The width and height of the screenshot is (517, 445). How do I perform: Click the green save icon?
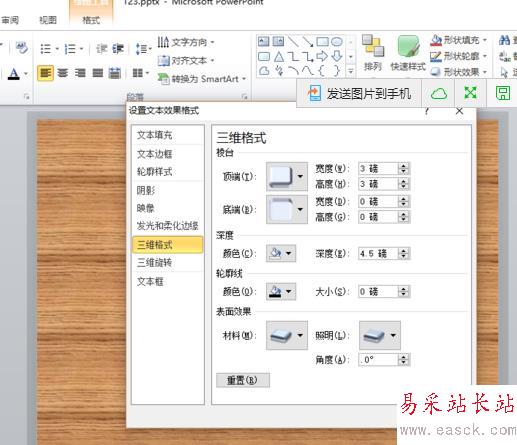click(x=503, y=93)
